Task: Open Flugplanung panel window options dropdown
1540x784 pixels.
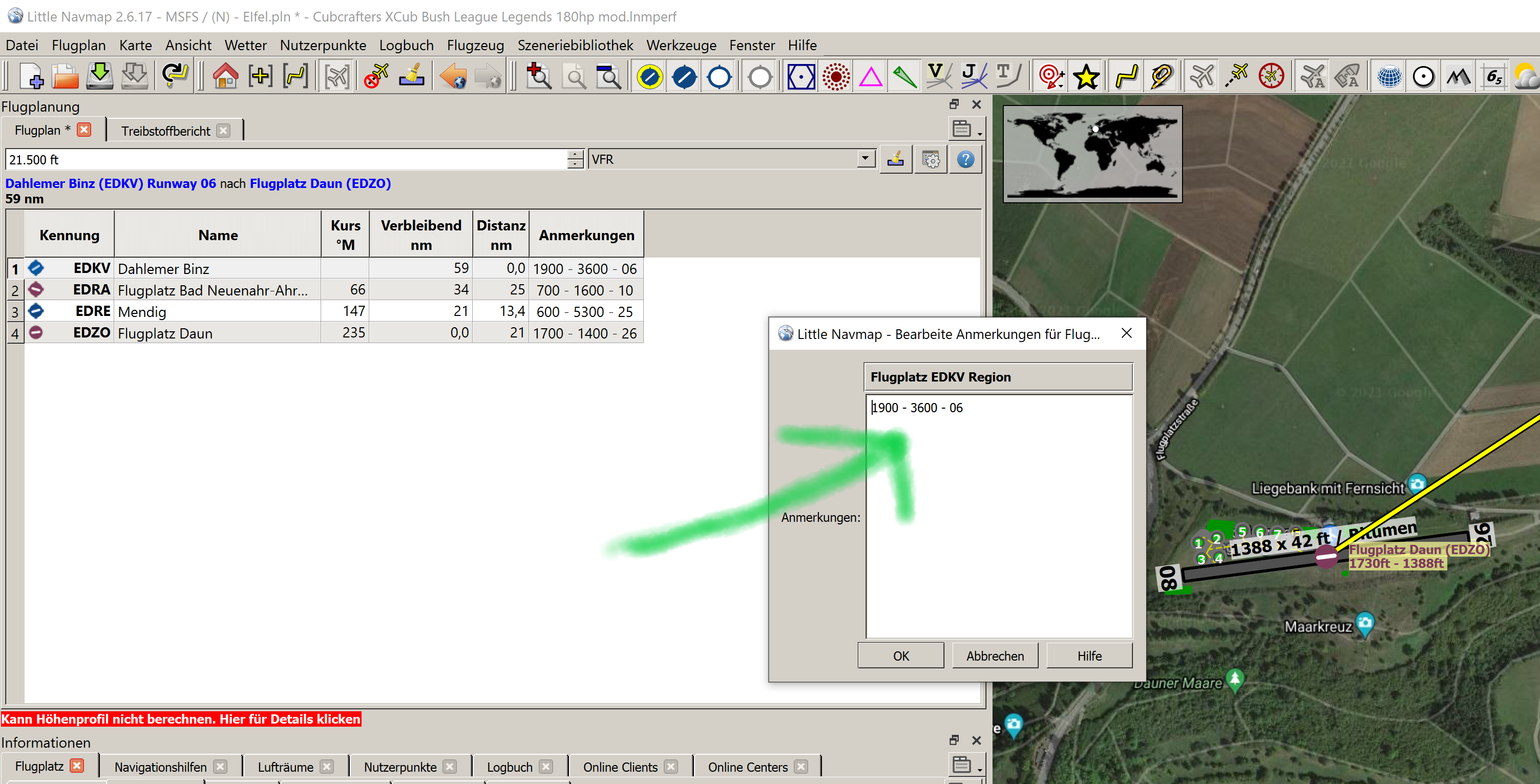Action: click(966, 129)
